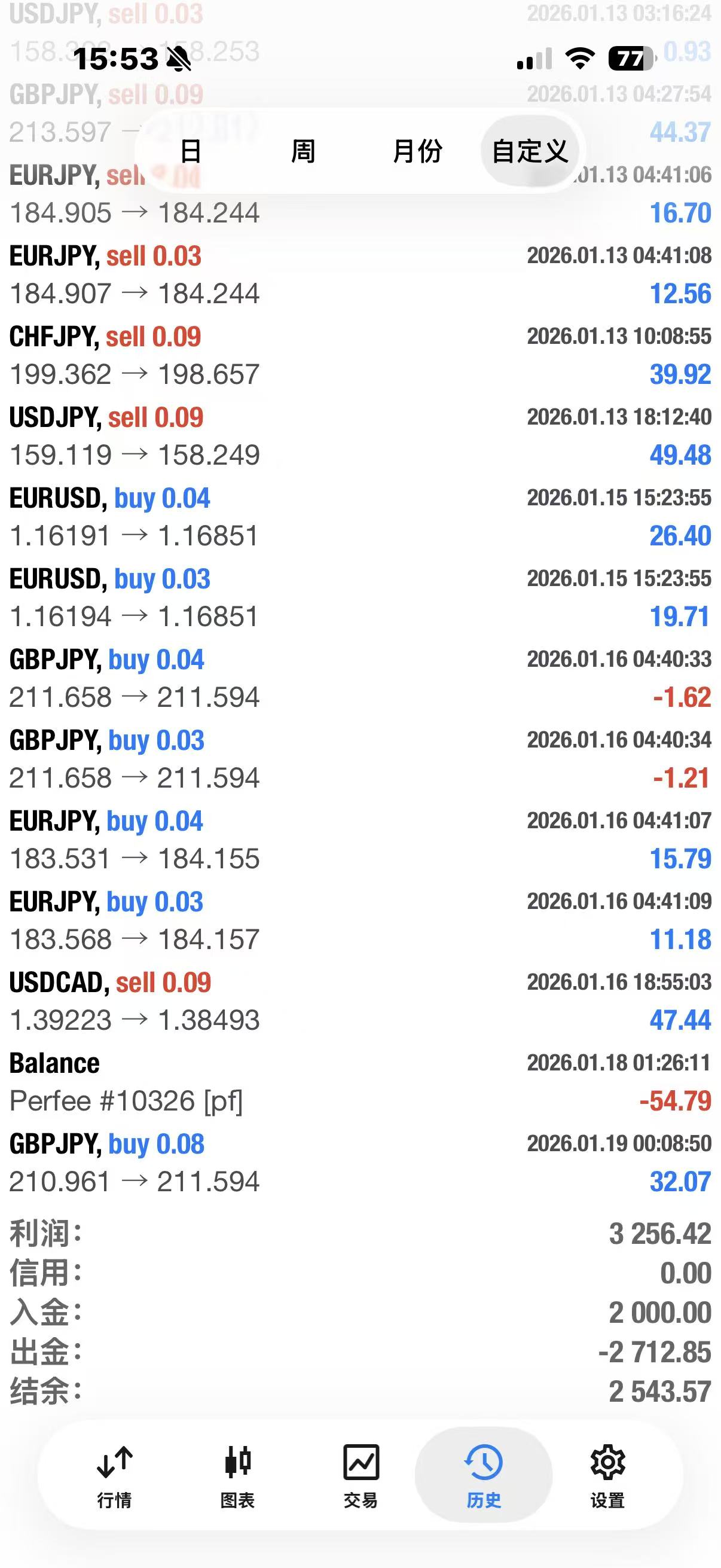721x1568 pixels.
Task: Tap the muted bell icon
Action: click(179, 60)
